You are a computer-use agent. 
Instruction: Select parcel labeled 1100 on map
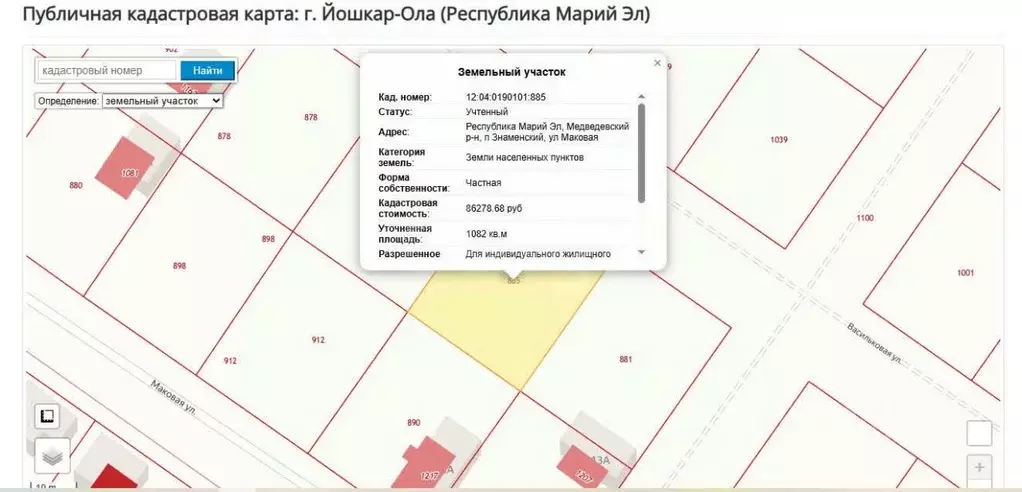click(865, 218)
